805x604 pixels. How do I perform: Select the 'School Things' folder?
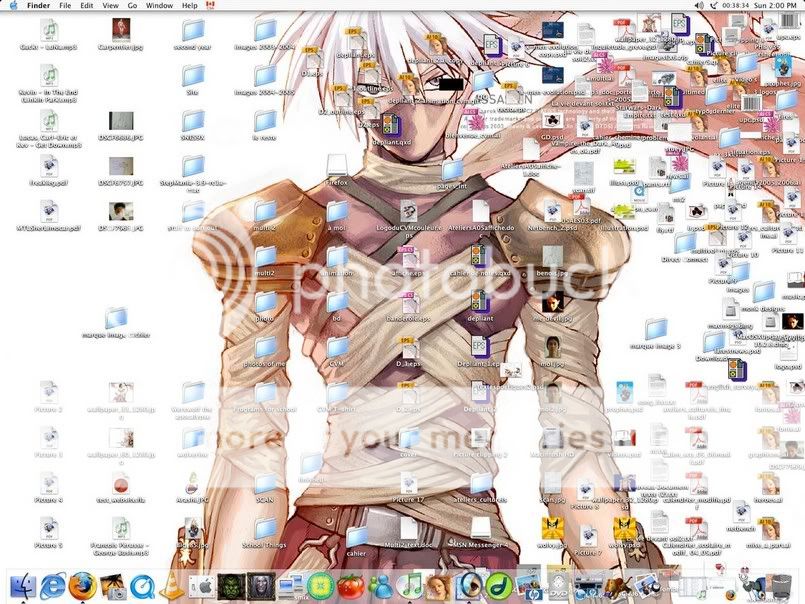[265, 528]
